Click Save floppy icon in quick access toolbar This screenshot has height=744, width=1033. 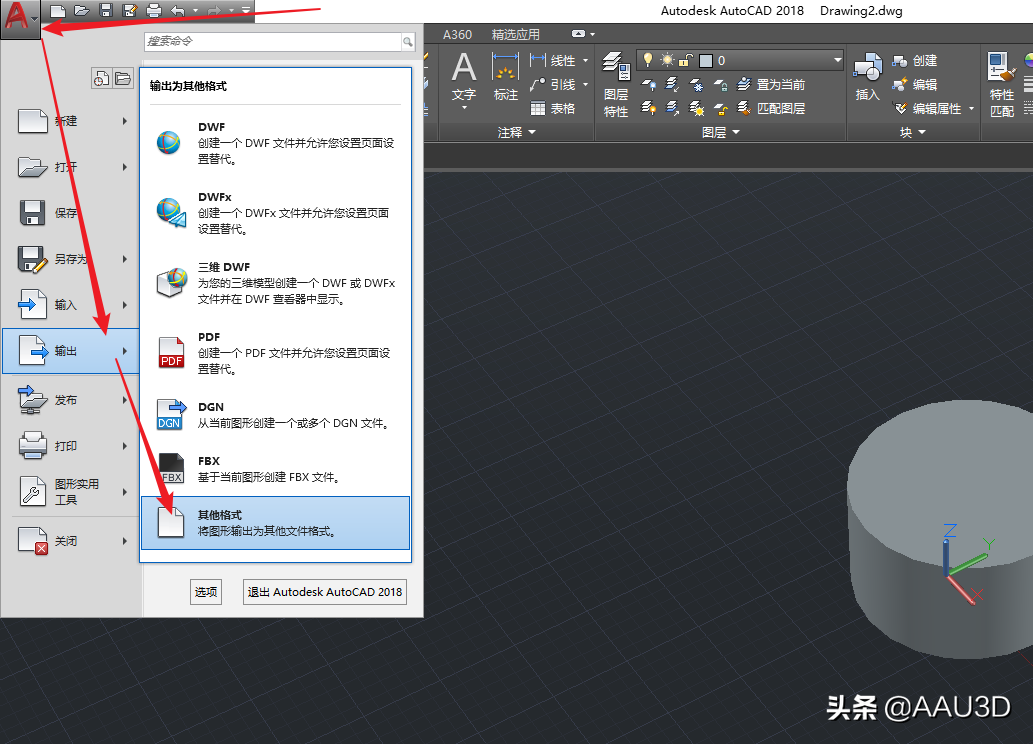pos(106,11)
